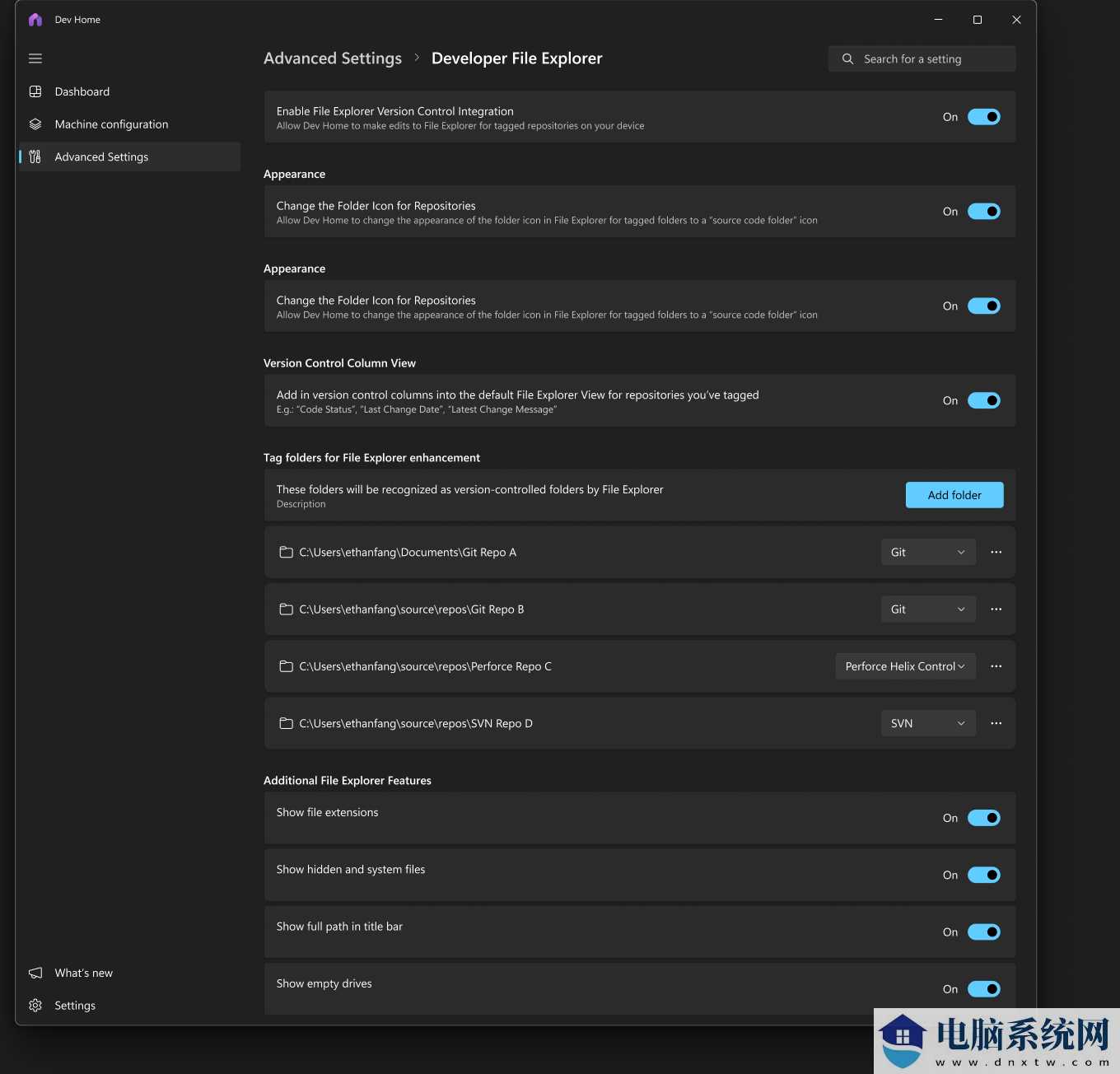Click breadcrumb chevron after Advanced Settings

tap(417, 58)
